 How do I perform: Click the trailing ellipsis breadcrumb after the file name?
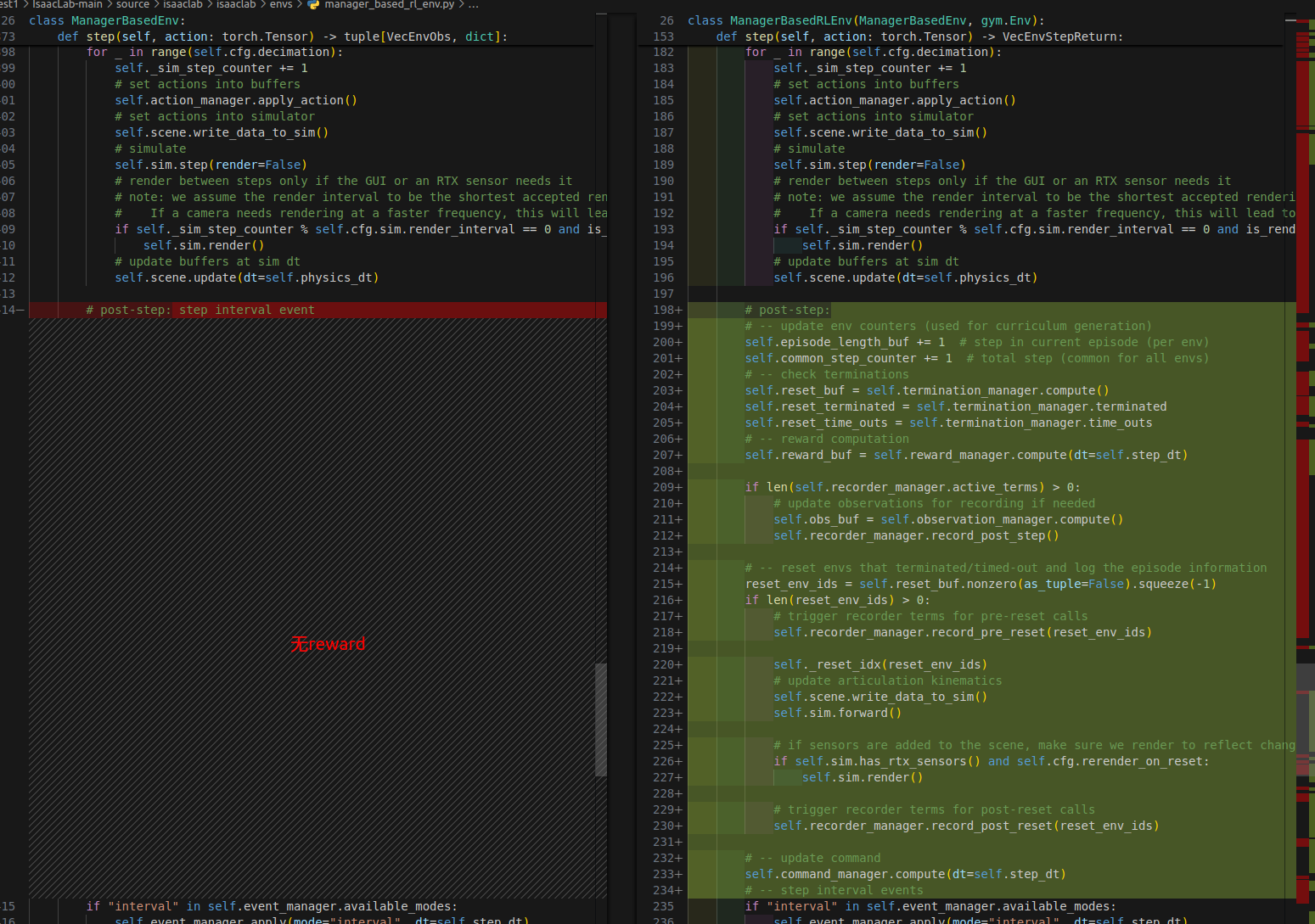(474, 5)
